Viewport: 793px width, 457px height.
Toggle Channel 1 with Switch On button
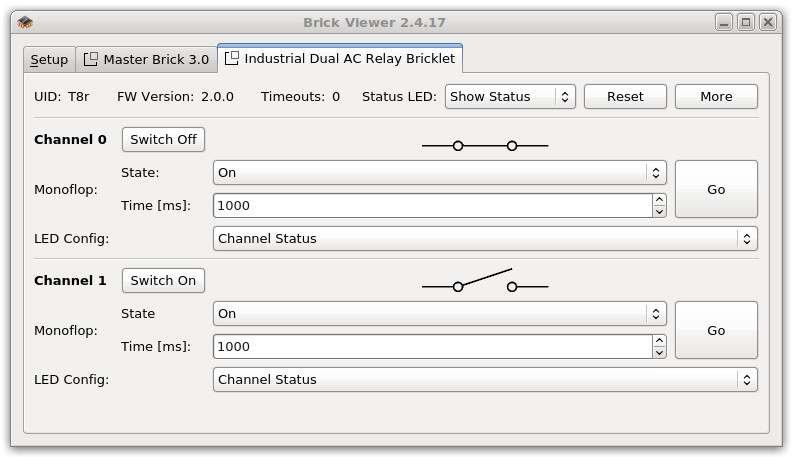tap(163, 281)
